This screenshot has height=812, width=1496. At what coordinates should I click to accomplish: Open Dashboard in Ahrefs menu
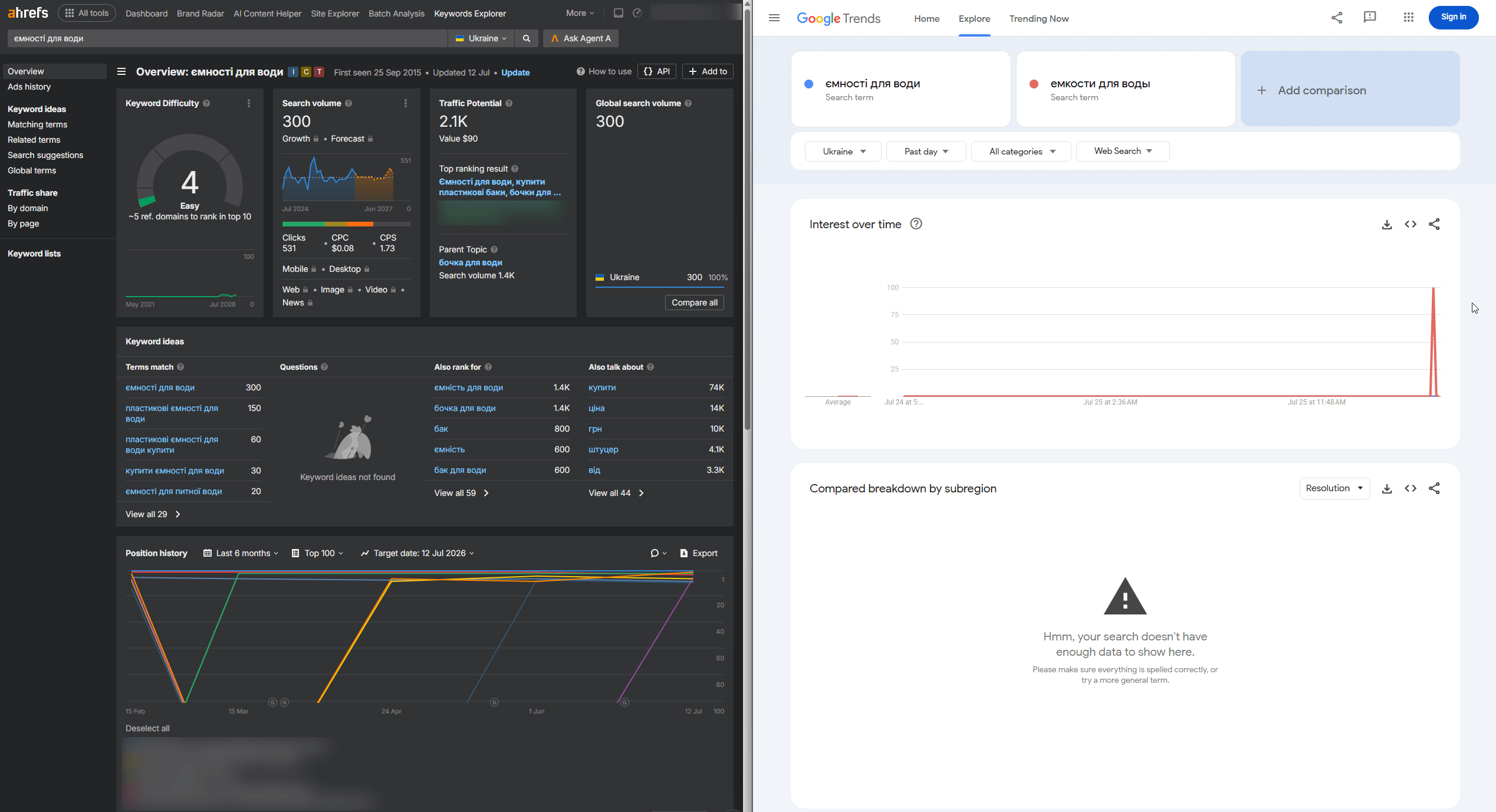(x=146, y=13)
